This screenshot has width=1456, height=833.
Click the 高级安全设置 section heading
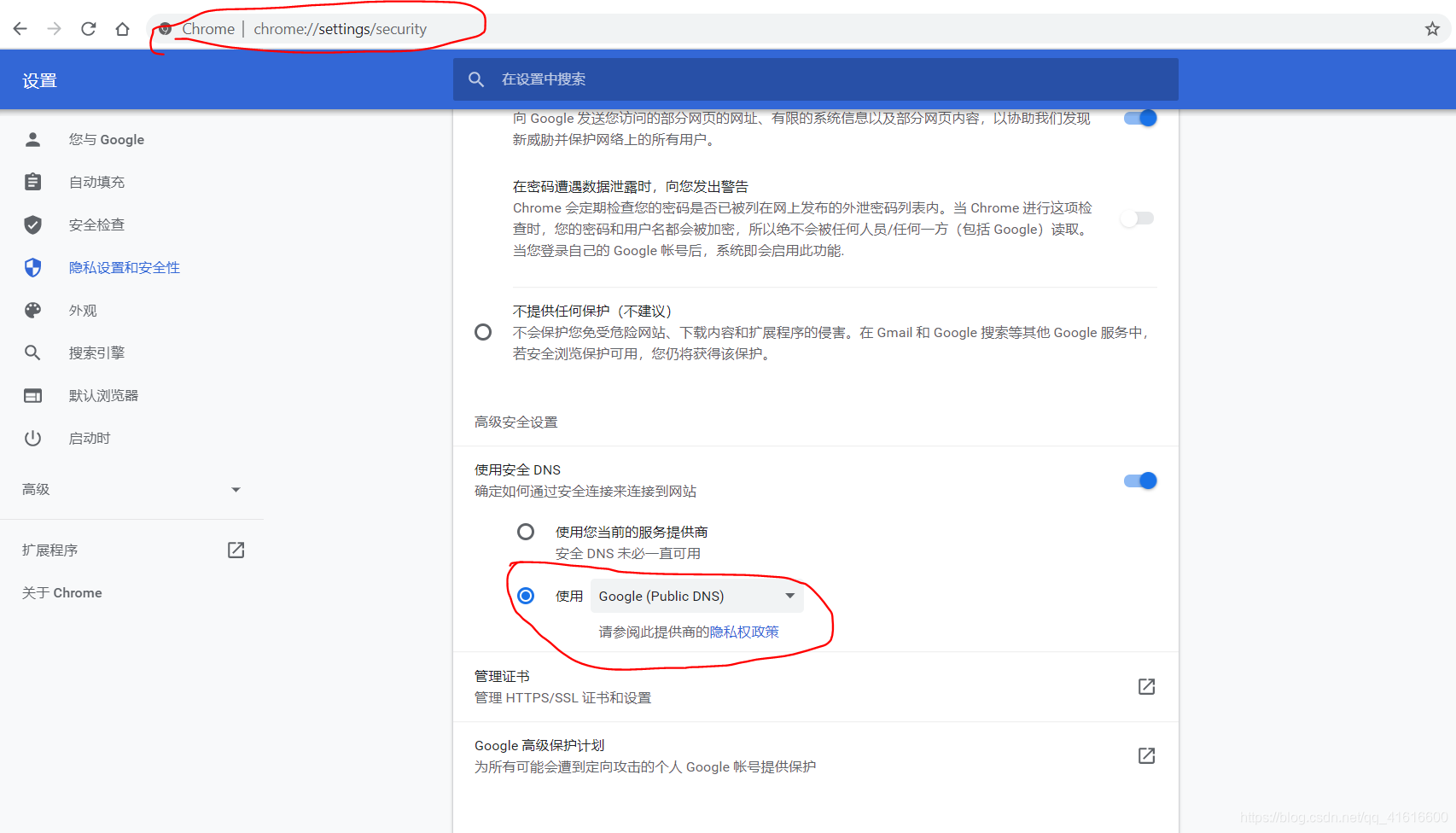(x=515, y=422)
